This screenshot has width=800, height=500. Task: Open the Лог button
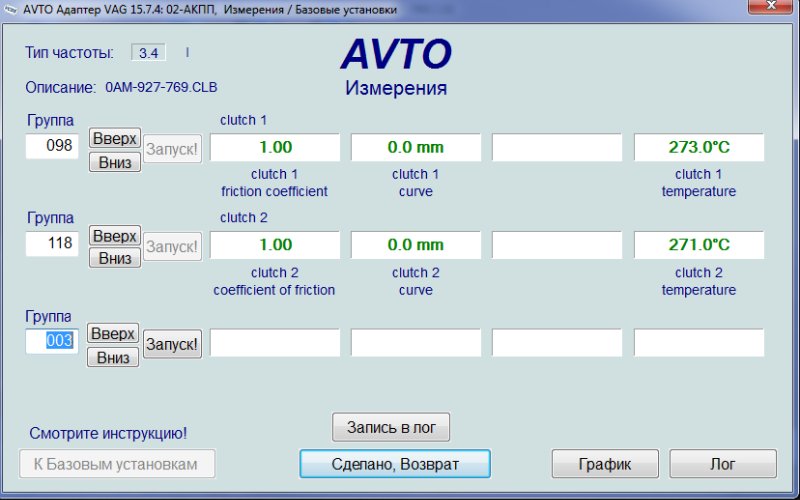(723, 464)
